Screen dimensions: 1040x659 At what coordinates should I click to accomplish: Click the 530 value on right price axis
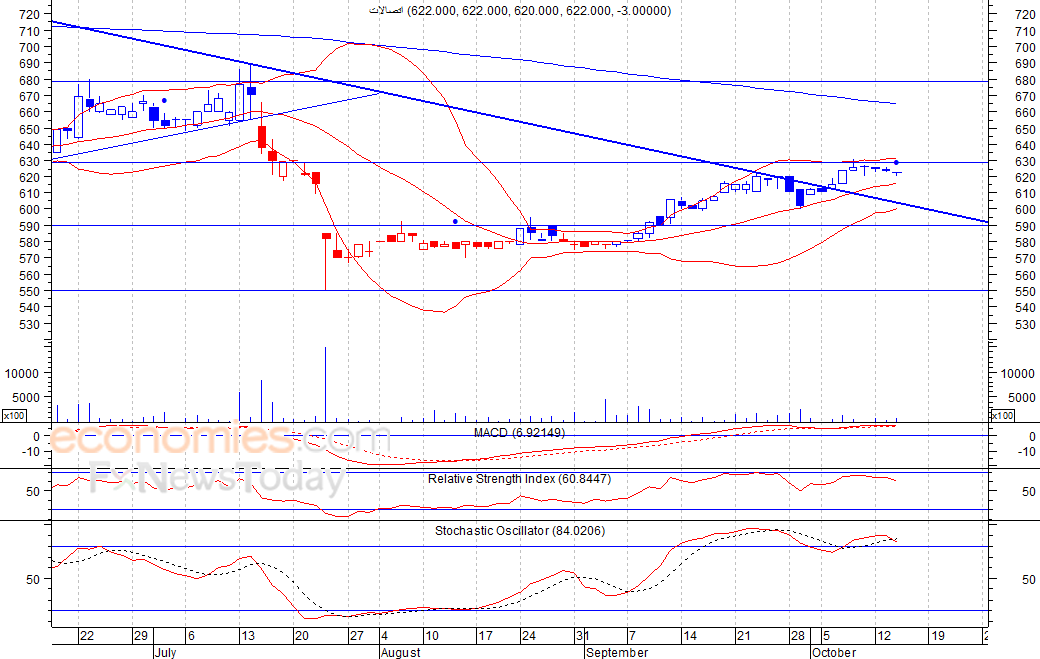(x=1025, y=324)
